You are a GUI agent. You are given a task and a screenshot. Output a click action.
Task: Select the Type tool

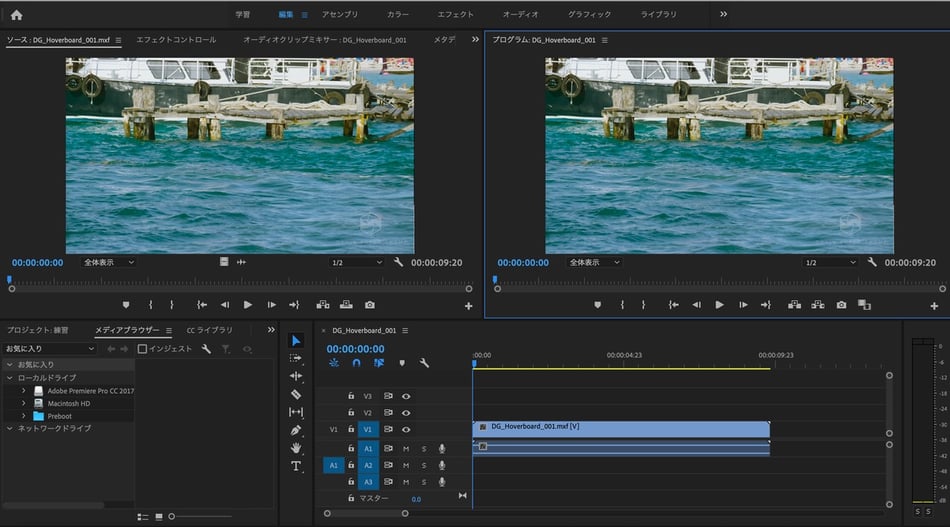pos(296,466)
